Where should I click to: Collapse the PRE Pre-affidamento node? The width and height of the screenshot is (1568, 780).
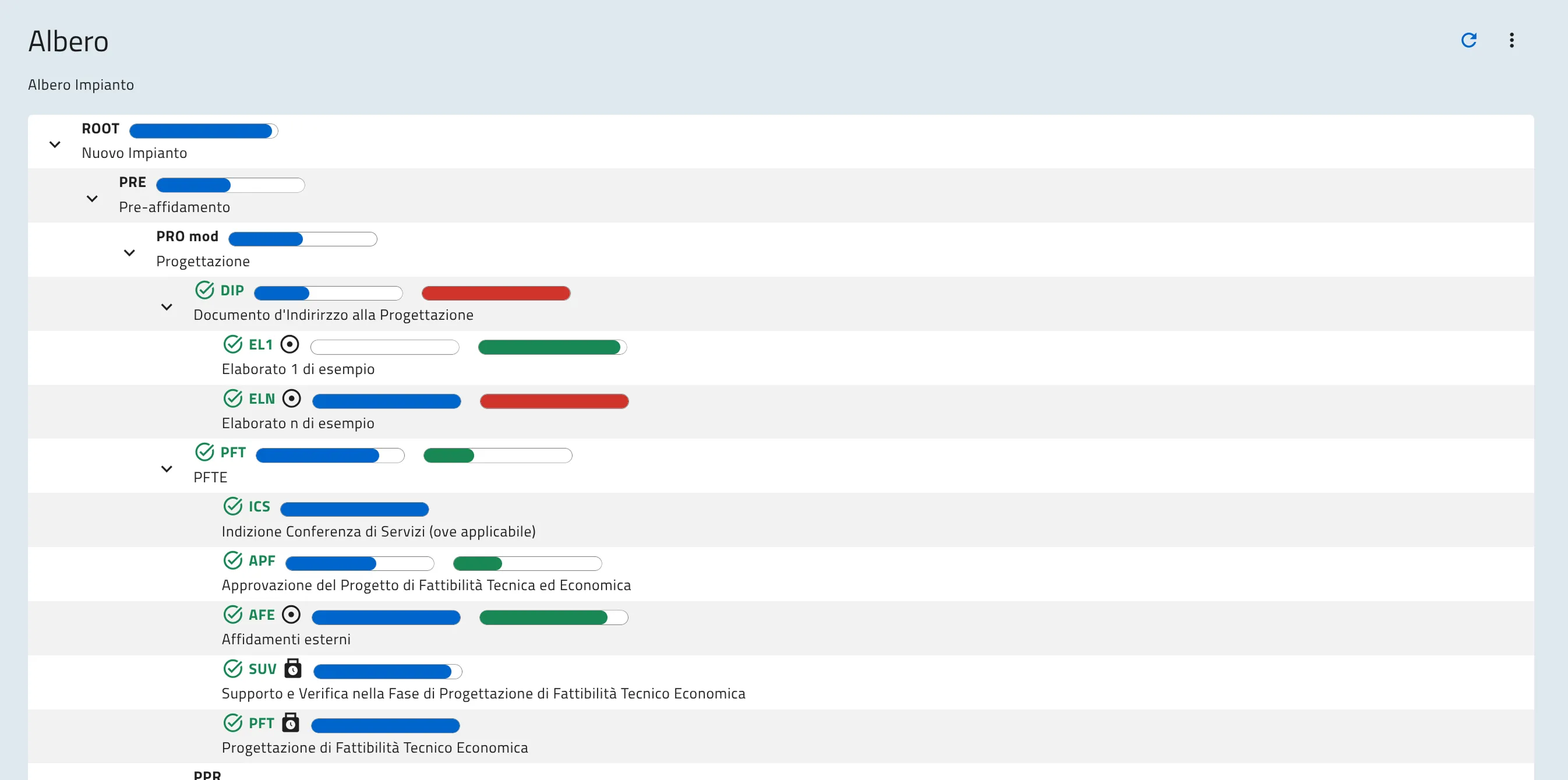point(92,199)
